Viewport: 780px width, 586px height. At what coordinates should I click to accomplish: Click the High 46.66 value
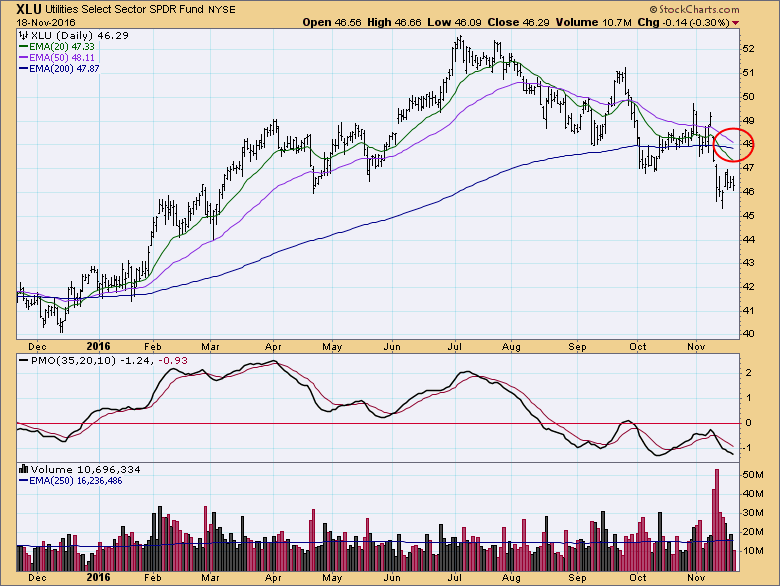[x=394, y=22]
